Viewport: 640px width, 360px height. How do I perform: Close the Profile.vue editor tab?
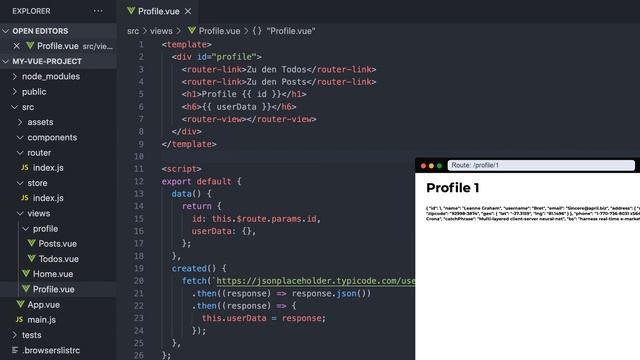188,11
